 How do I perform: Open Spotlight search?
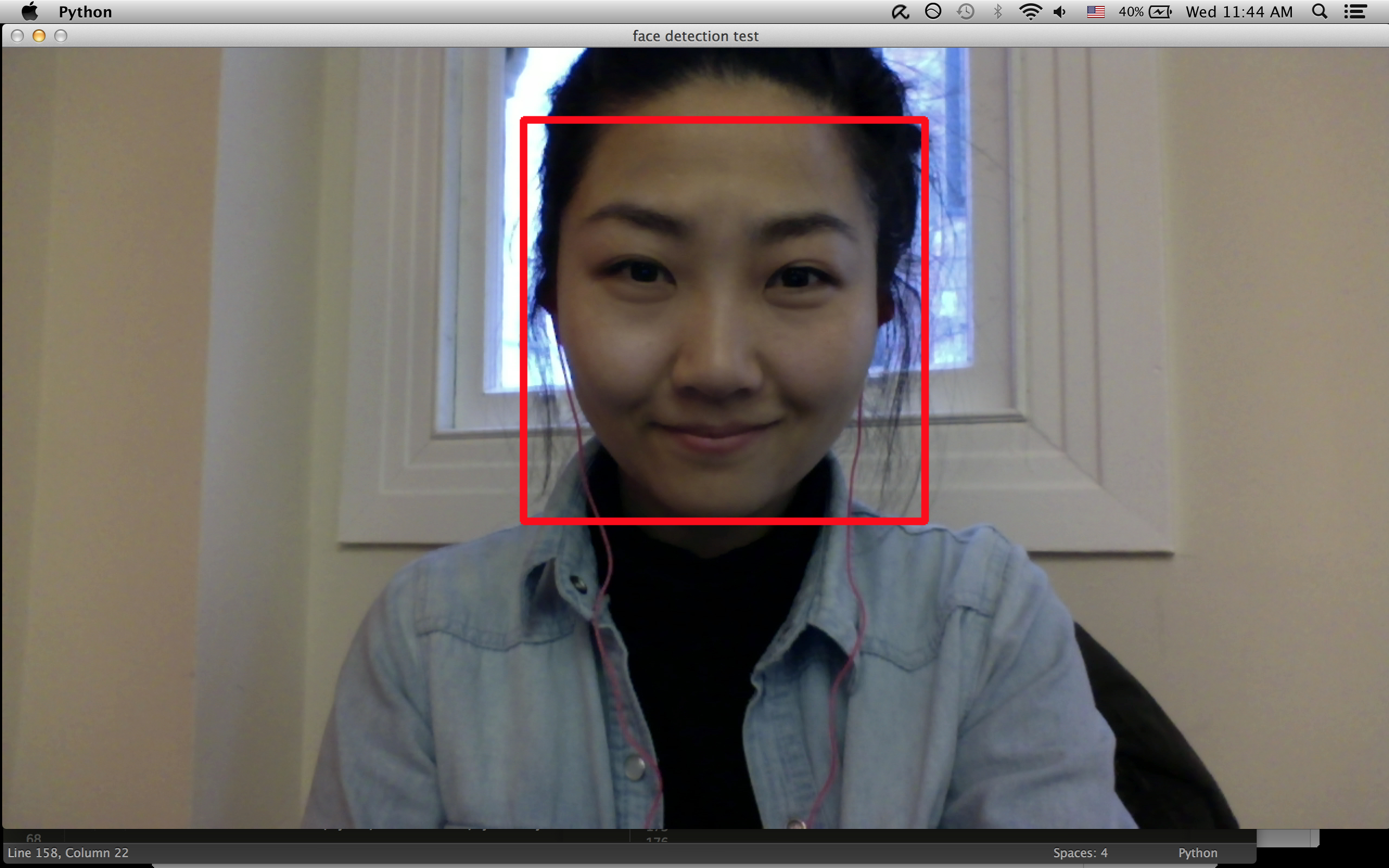pos(1320,11)
